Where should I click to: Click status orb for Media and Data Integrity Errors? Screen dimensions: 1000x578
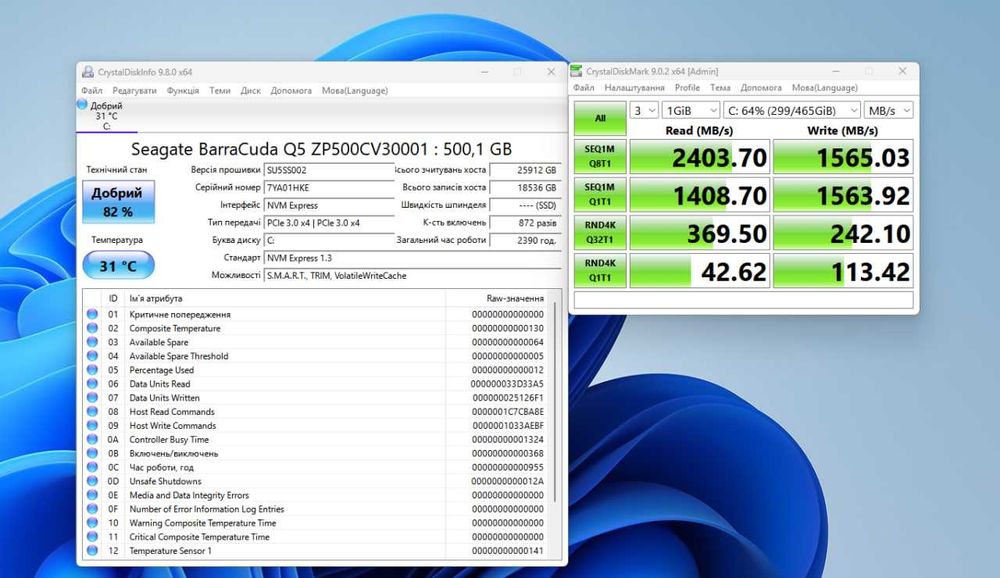(92, 495)
